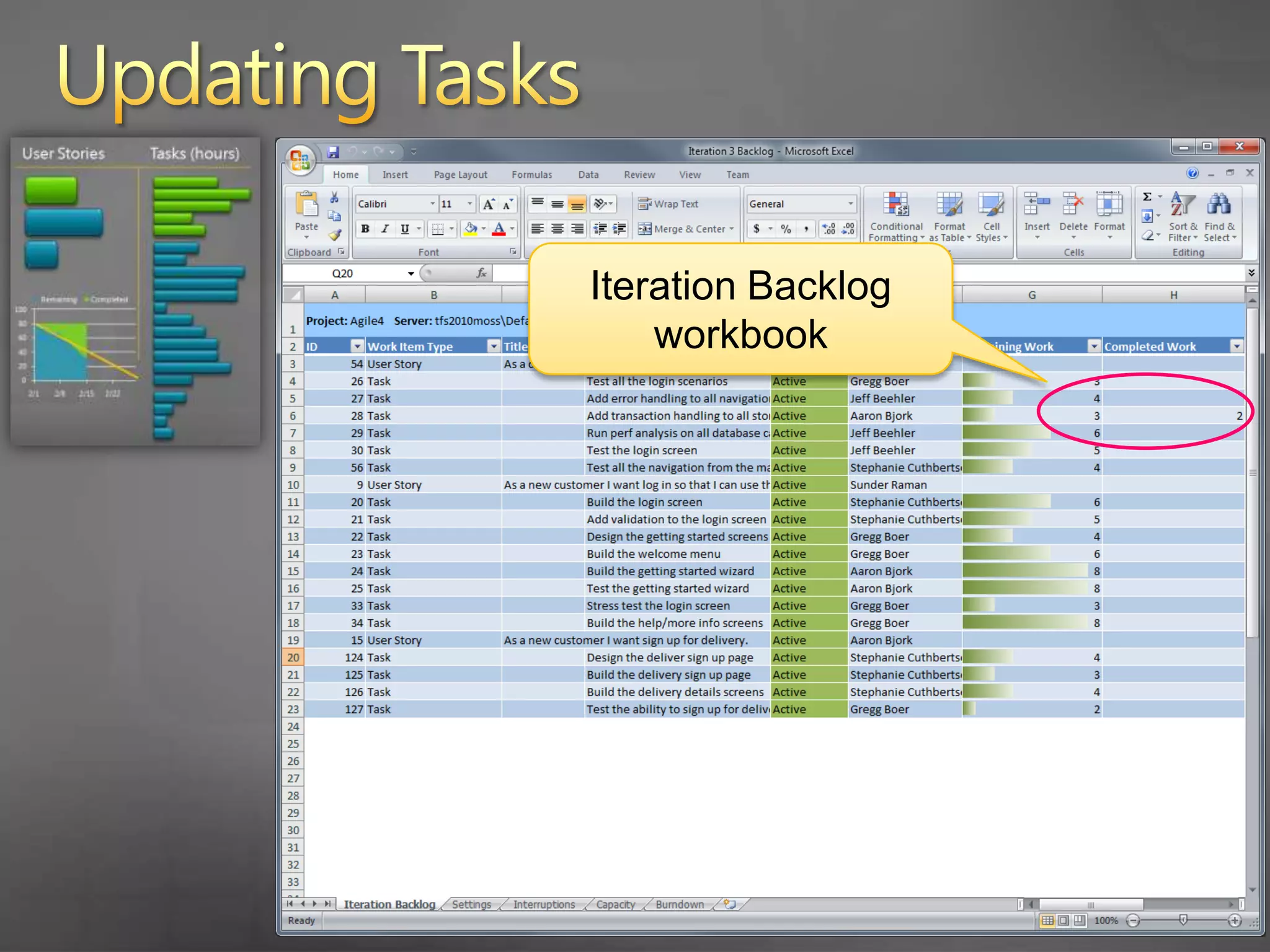Toggle Italic formatting

coord(385,229)
